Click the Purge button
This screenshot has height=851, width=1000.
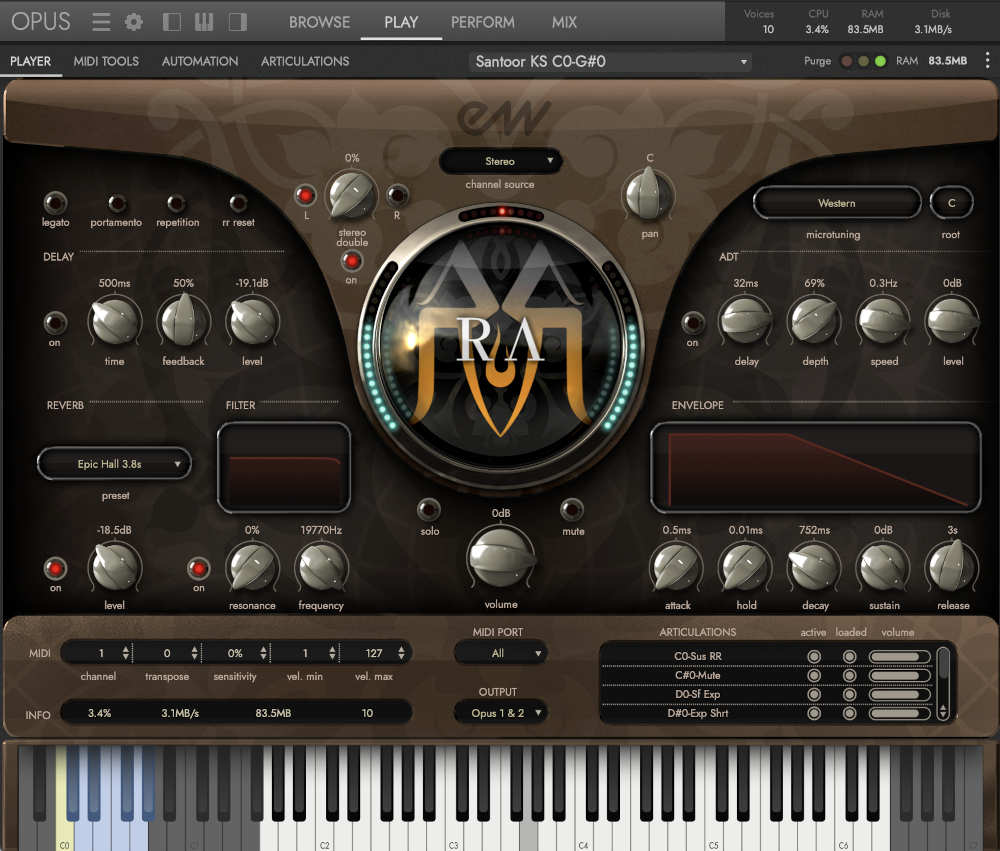click(817, 61)
